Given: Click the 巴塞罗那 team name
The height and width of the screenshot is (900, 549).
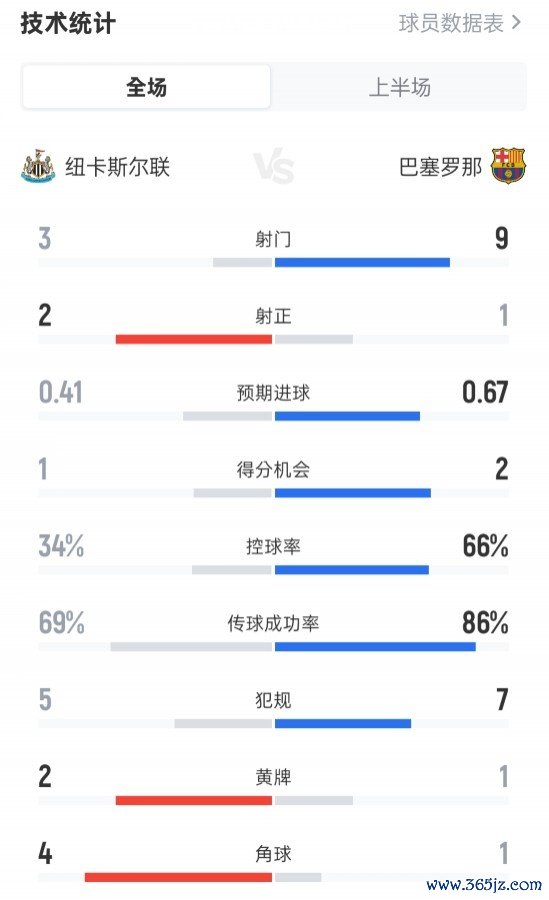Looking at the screenshot, I should [440, 167].
